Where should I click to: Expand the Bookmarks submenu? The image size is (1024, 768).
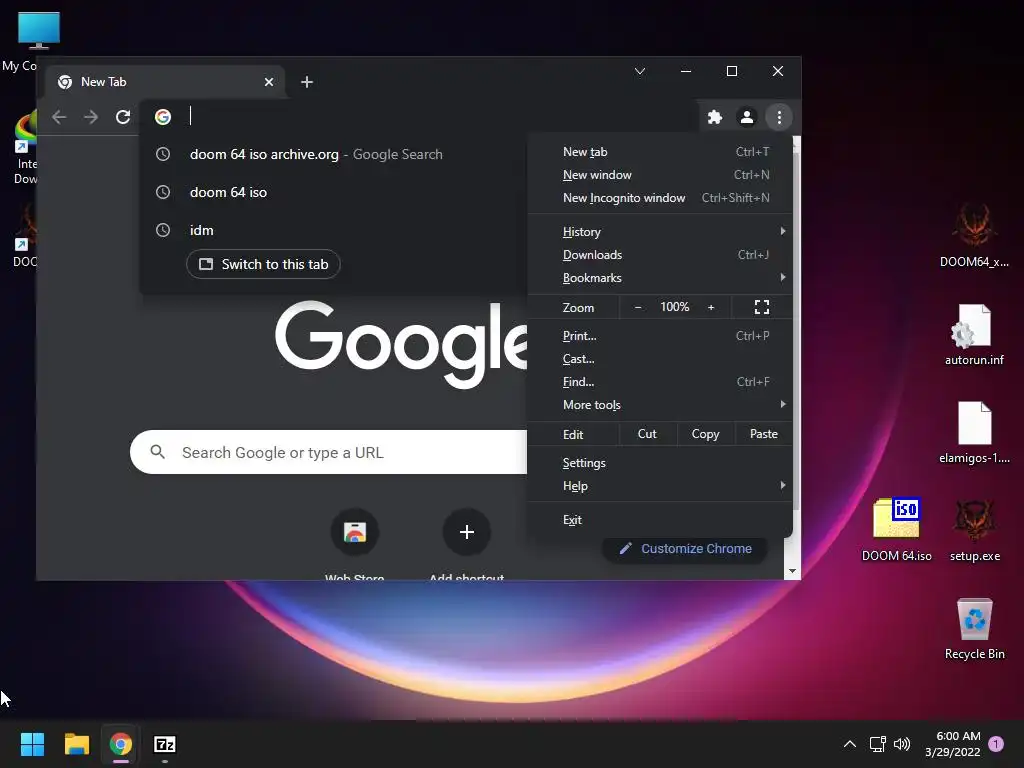pos(660,278)
